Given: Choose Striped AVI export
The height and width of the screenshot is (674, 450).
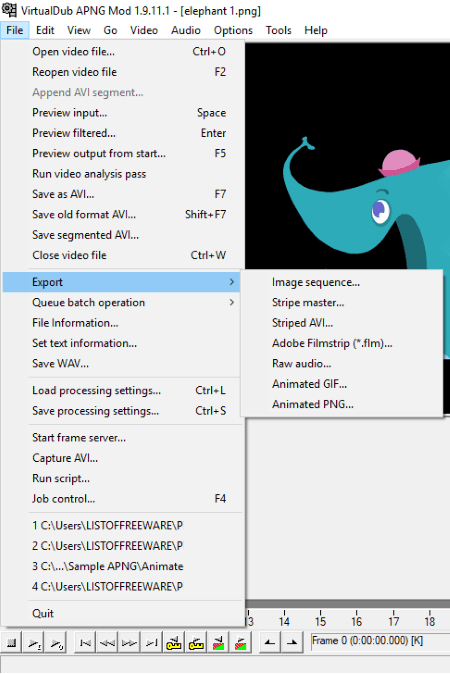Looking at the screenshot, I should click(x=342, y=323).
